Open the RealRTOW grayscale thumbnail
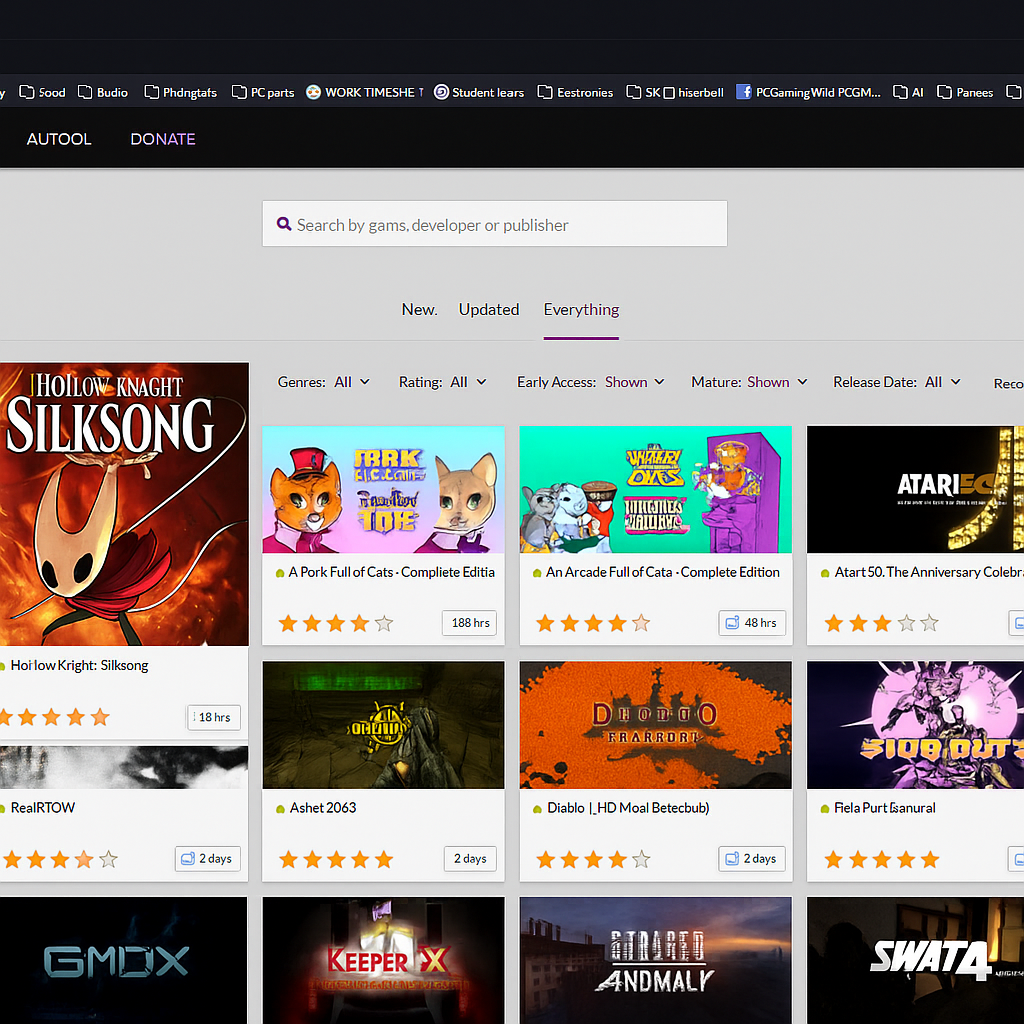The image size is (1024, 1024). [123, 767]
